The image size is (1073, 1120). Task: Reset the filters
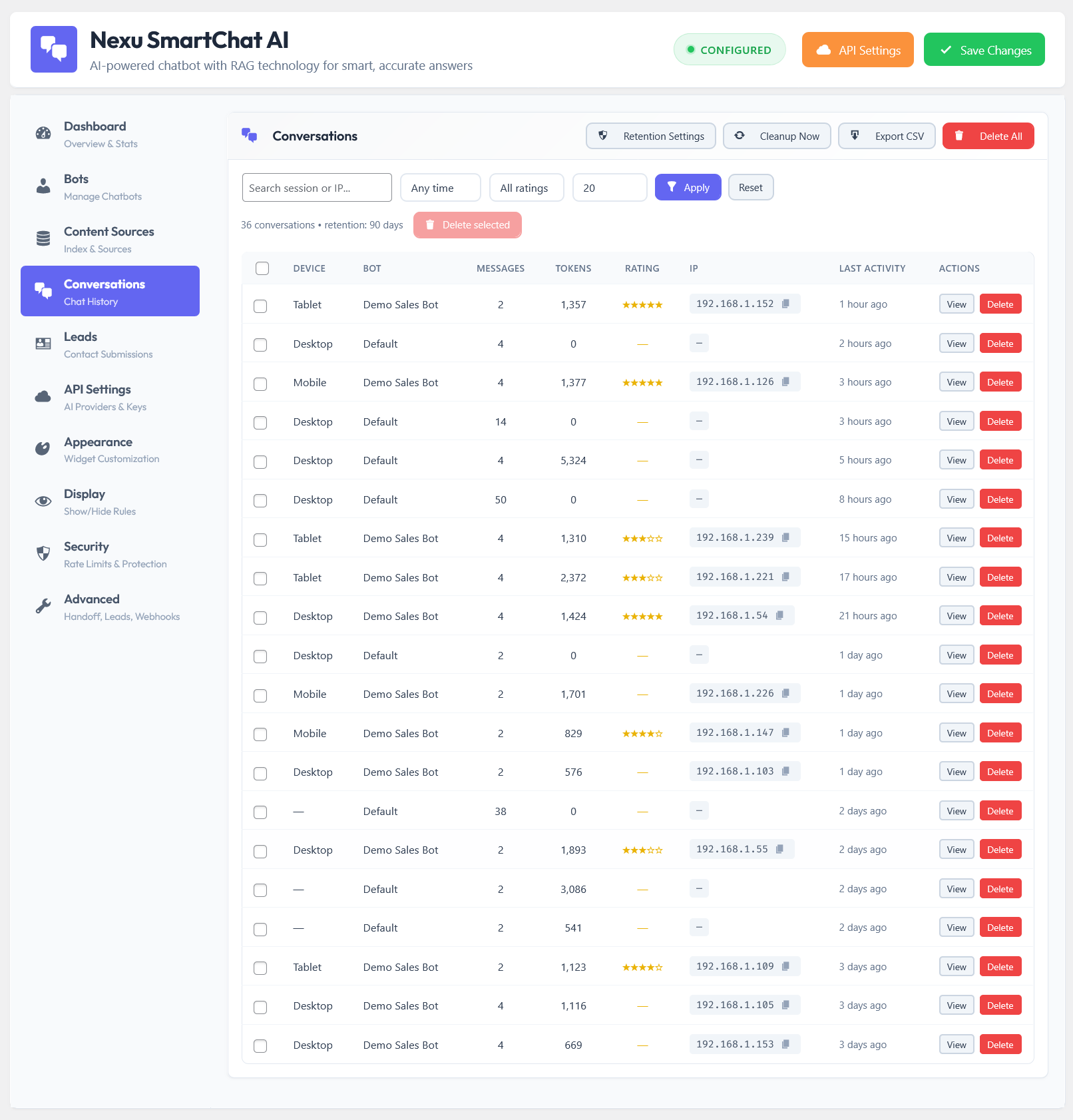pyautogui.click(x=751, y=187)
